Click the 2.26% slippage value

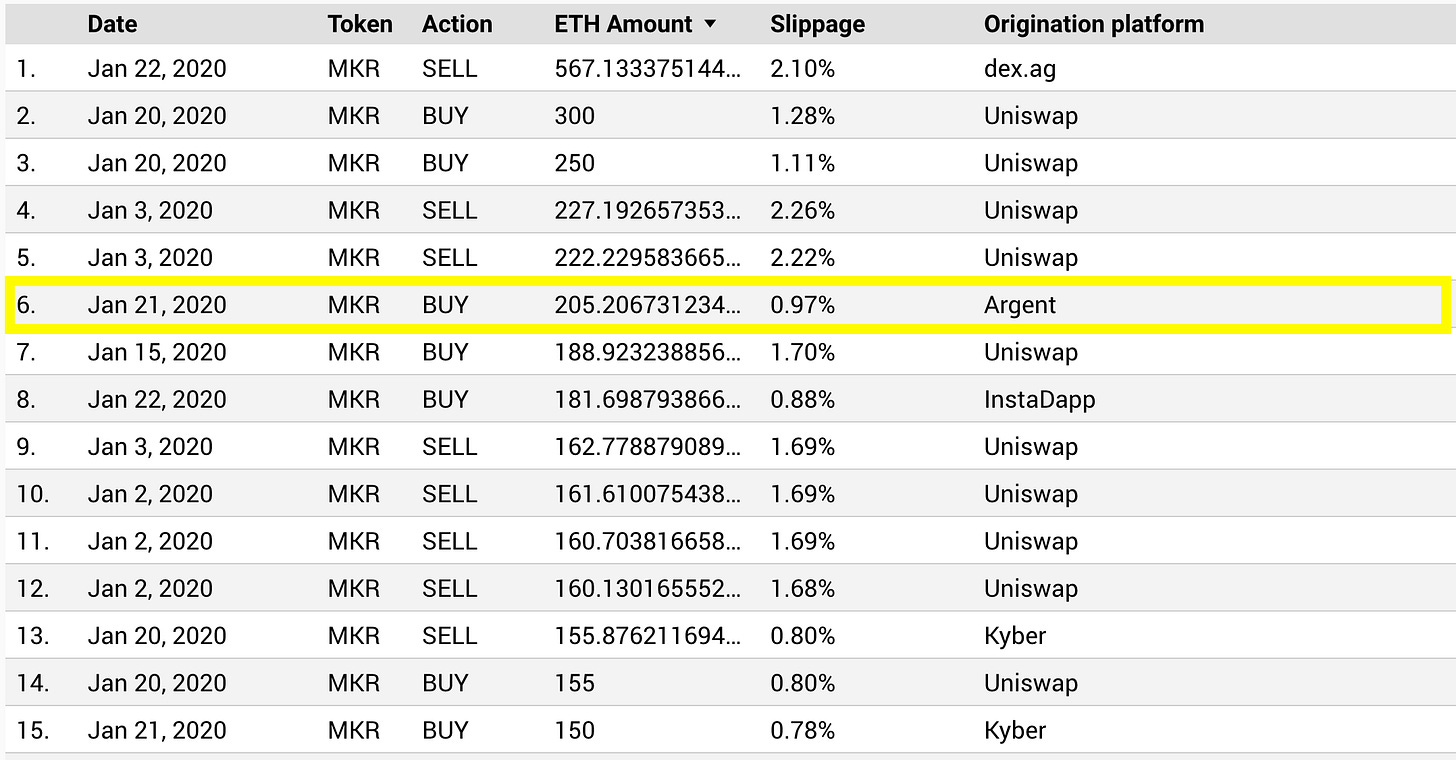tap(803, 211)
